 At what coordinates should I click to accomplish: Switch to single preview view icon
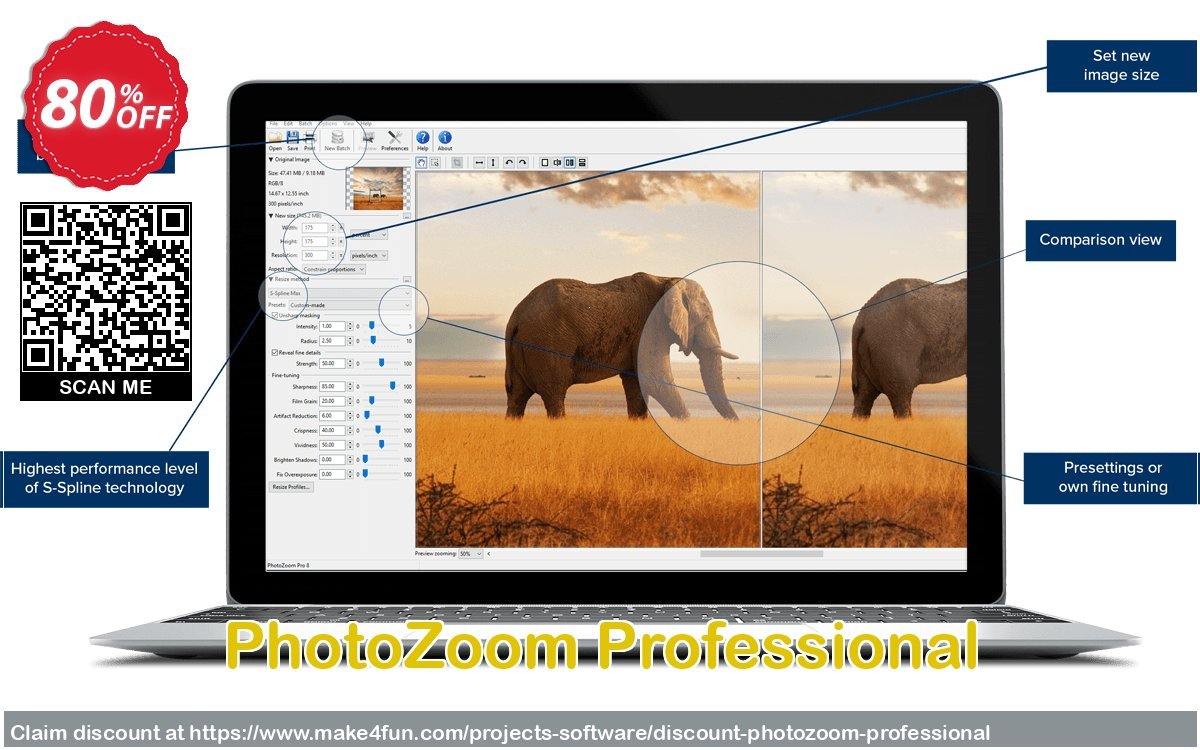click(x=545, y=163)
